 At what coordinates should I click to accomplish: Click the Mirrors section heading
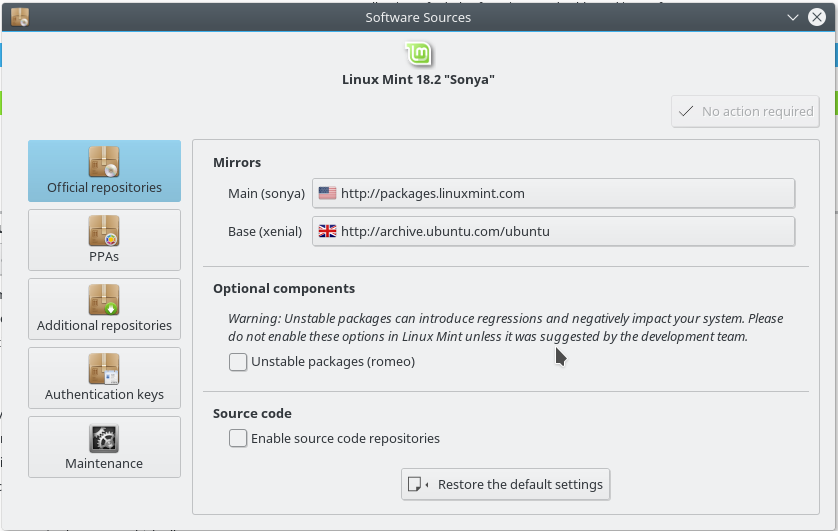coord(237,162)
